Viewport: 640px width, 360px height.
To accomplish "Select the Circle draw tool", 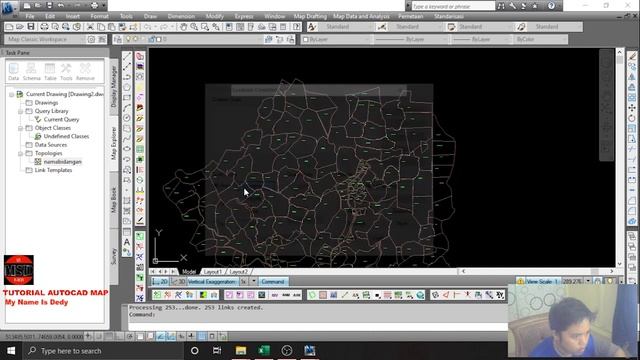I will click(127, 118).
